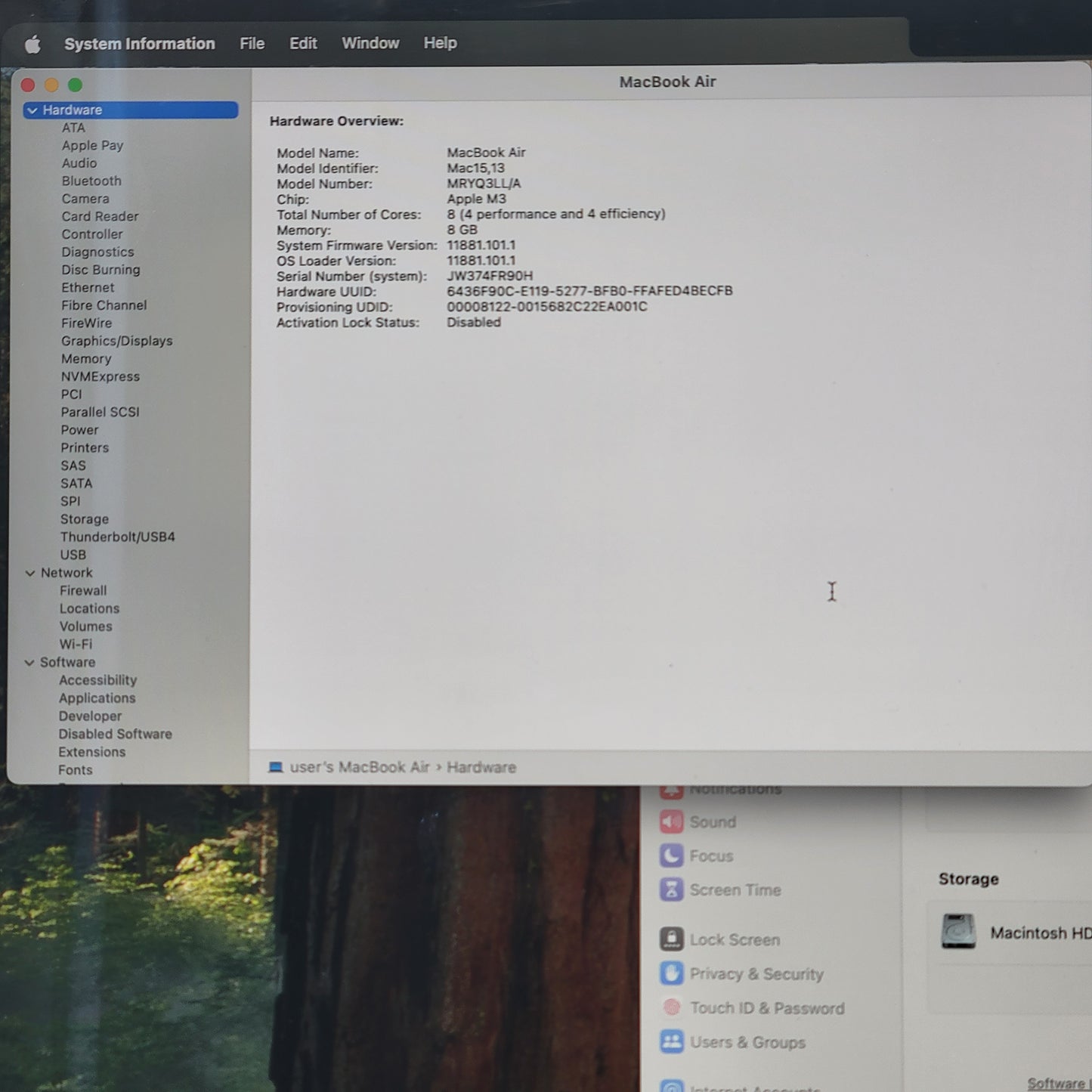
Task: Select Locations in the sidebar
Action: pyautogui.click(x=89, y=608)
